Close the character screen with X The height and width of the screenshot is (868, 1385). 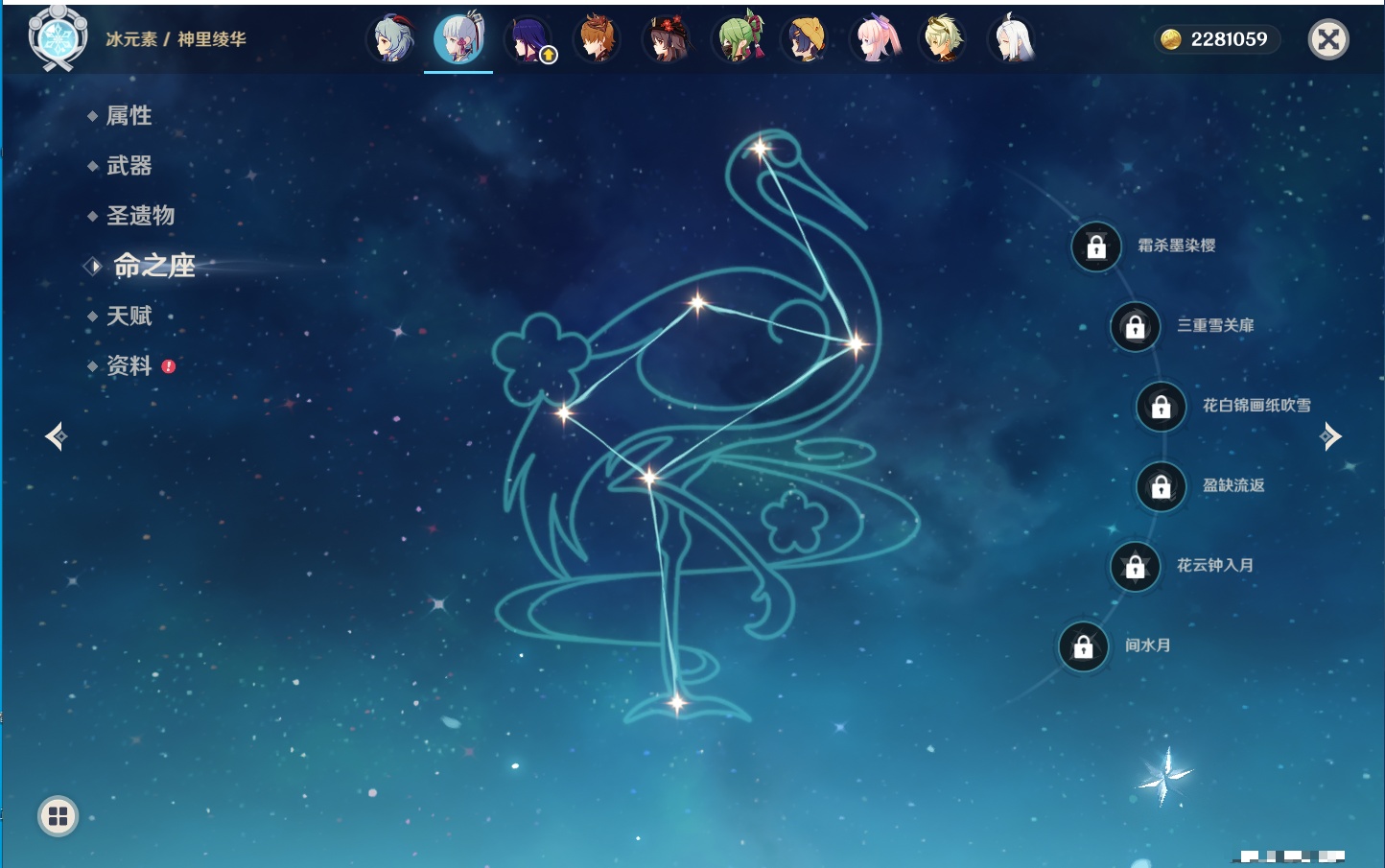[1328, 39]
